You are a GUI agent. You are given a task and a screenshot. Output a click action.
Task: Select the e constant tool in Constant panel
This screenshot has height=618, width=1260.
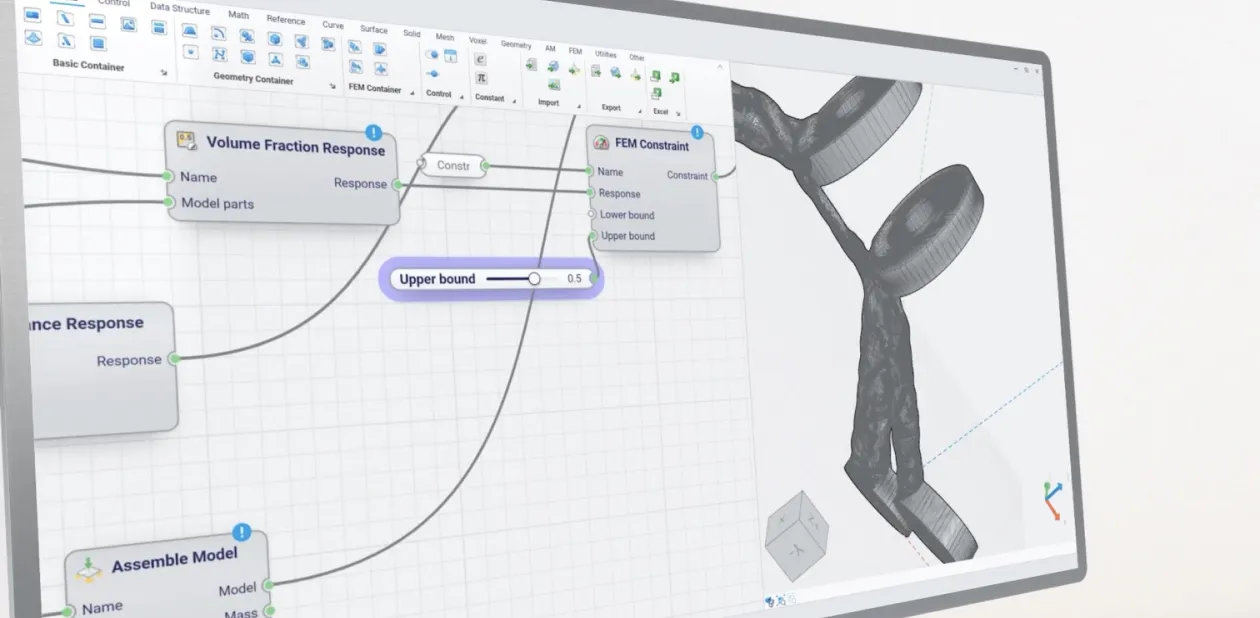[480, 58]
